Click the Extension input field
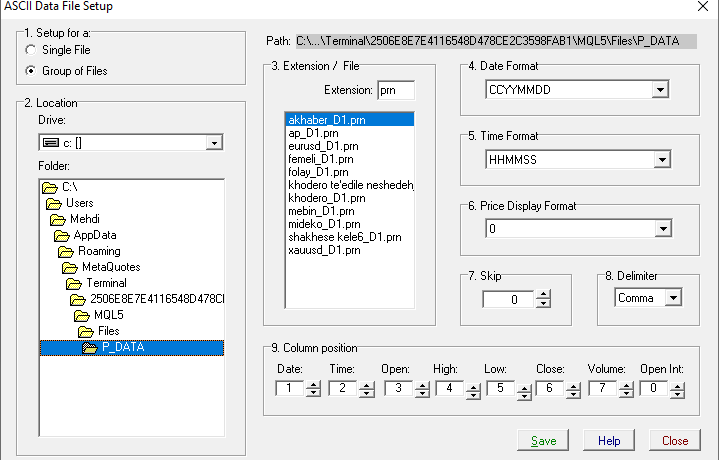Viewport: 719px width, 460px height. tap(396, 90)
